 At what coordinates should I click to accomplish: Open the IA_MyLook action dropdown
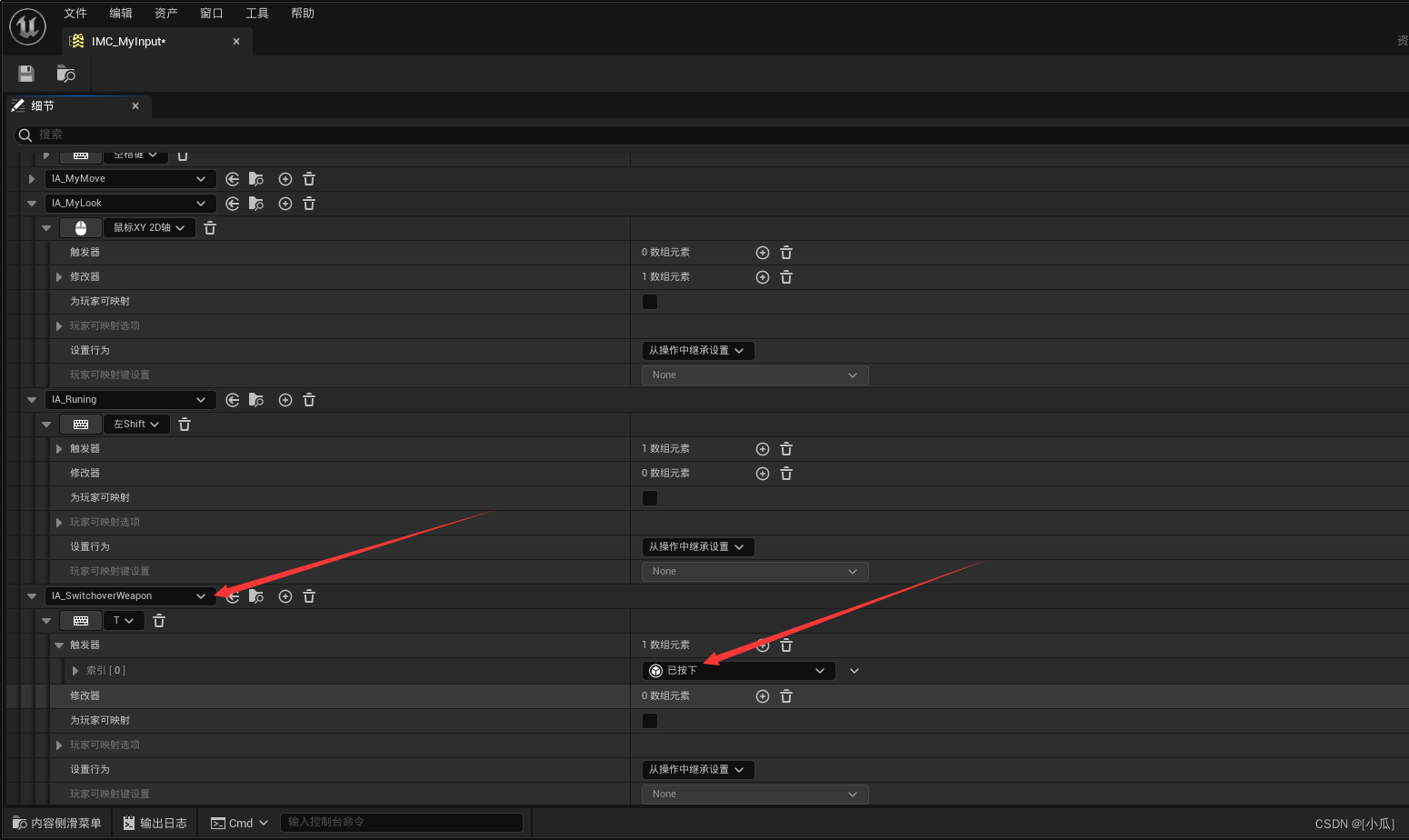tap(130, 204)
